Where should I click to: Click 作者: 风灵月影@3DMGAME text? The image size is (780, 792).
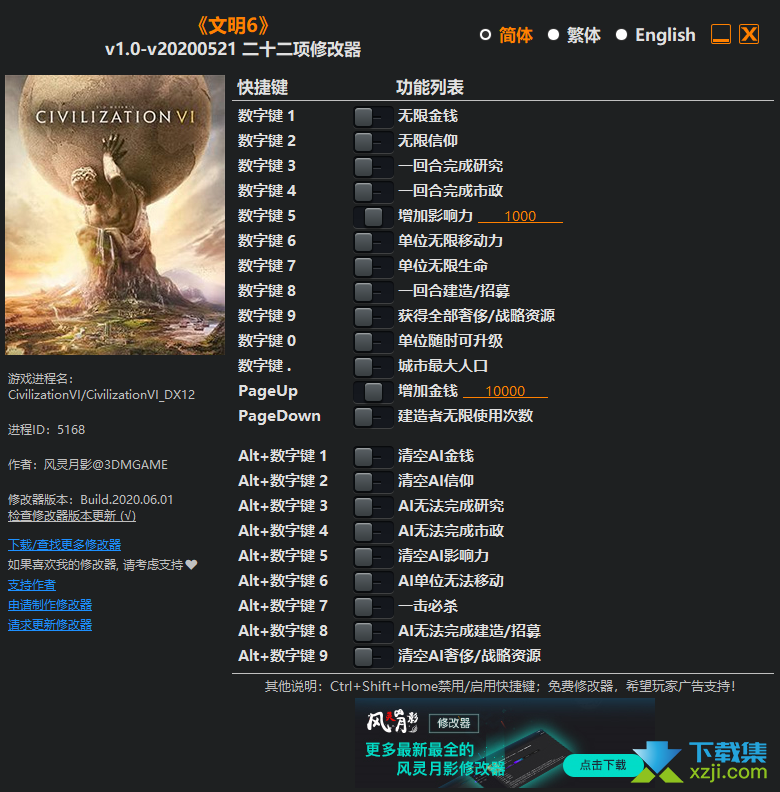point(88,465)
